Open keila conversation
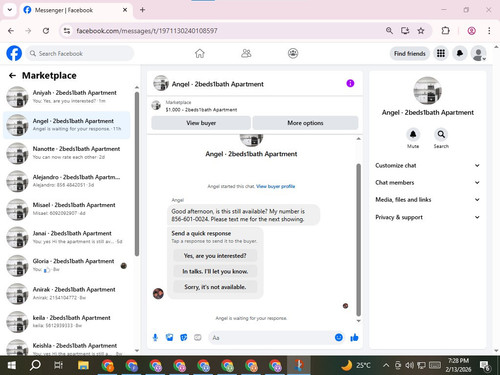This screenshot has width=500, height=375. click(x=67, y=322)
